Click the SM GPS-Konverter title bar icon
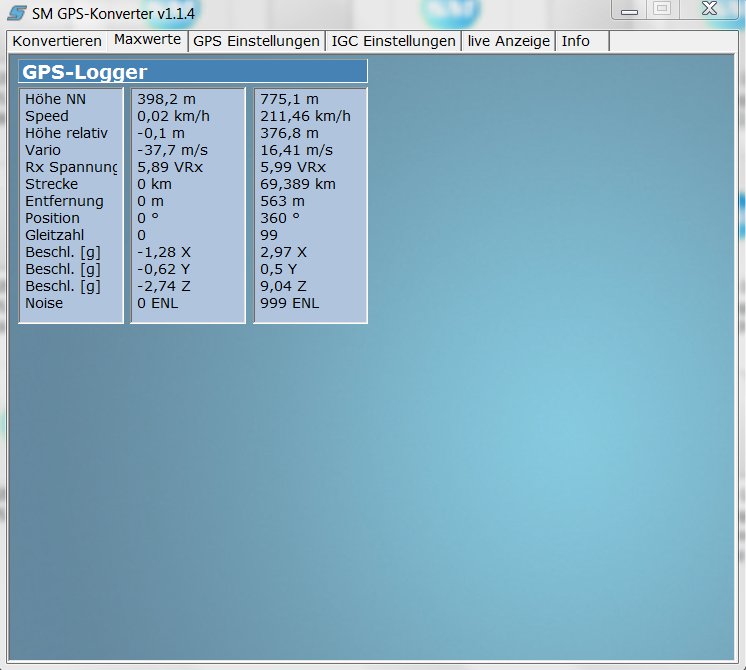The width and height of the screenshot is (746, 670). 17,12
